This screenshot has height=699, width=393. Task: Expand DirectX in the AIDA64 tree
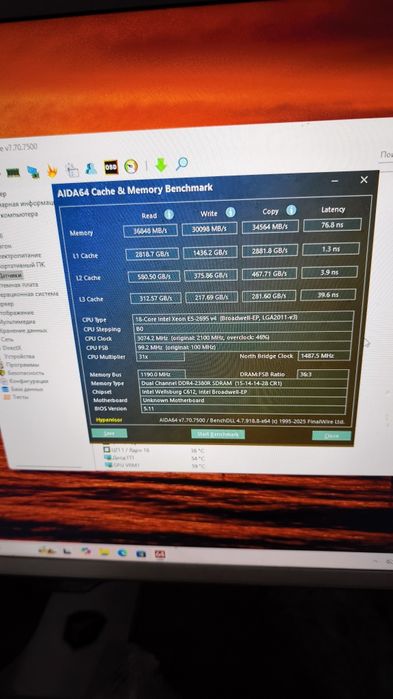[x=12, y=348]
